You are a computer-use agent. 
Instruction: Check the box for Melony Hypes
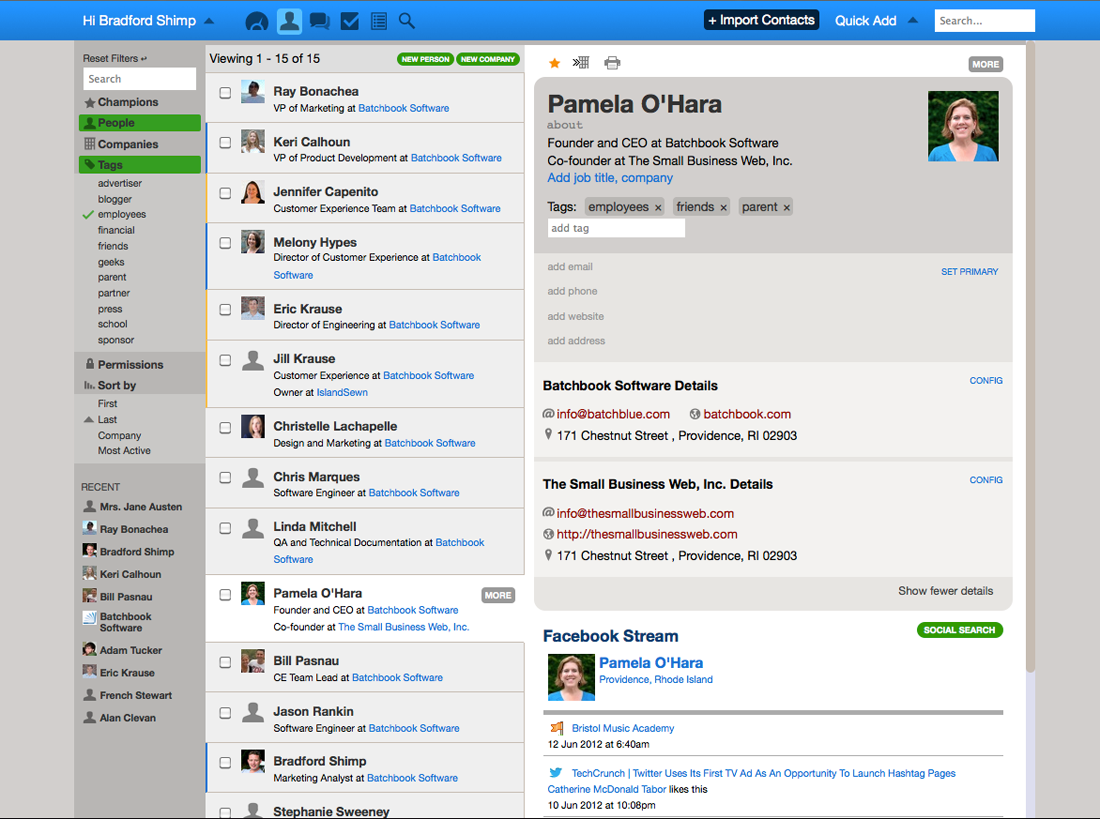pos(225,243)
